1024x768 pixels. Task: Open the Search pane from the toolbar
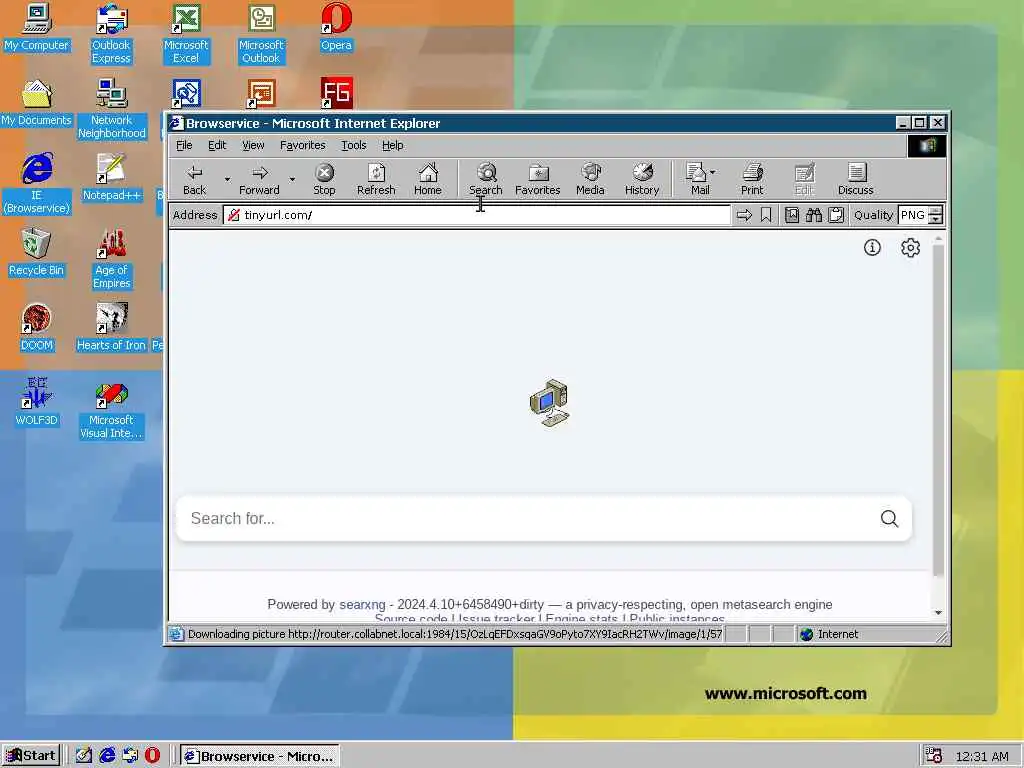click(486, 179)
